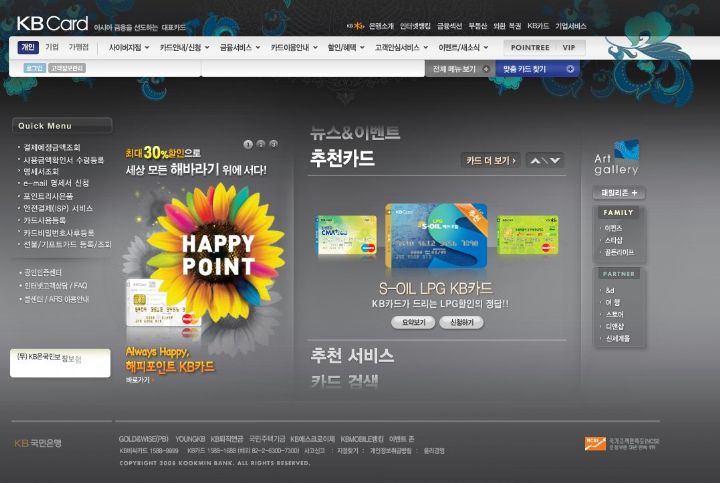
Task: Click the KB국민은행 footer logo
Action: [38, 443]
